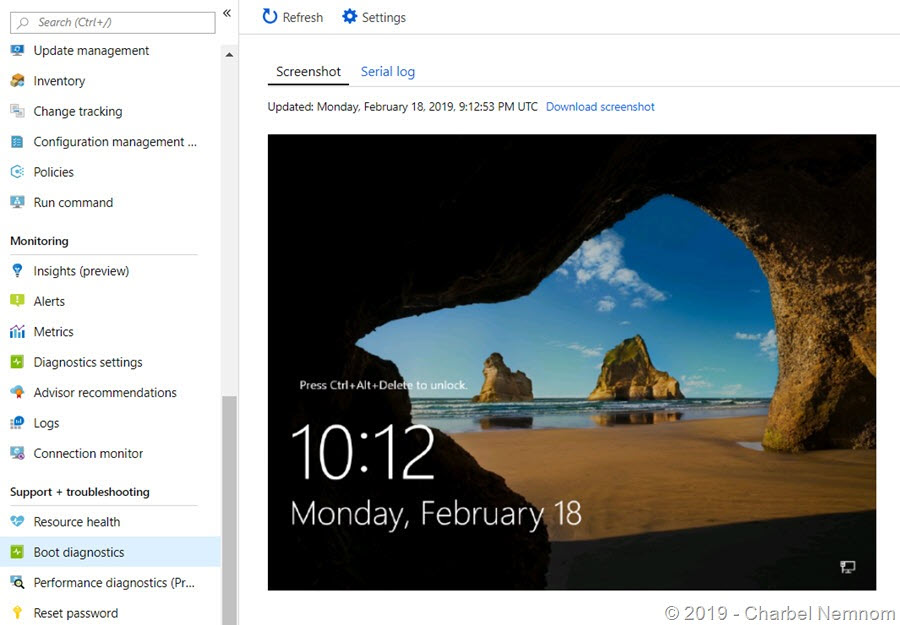Click the Reset password key icon
The width and height of the screenshot is (900, 625).
pos(17,613)
